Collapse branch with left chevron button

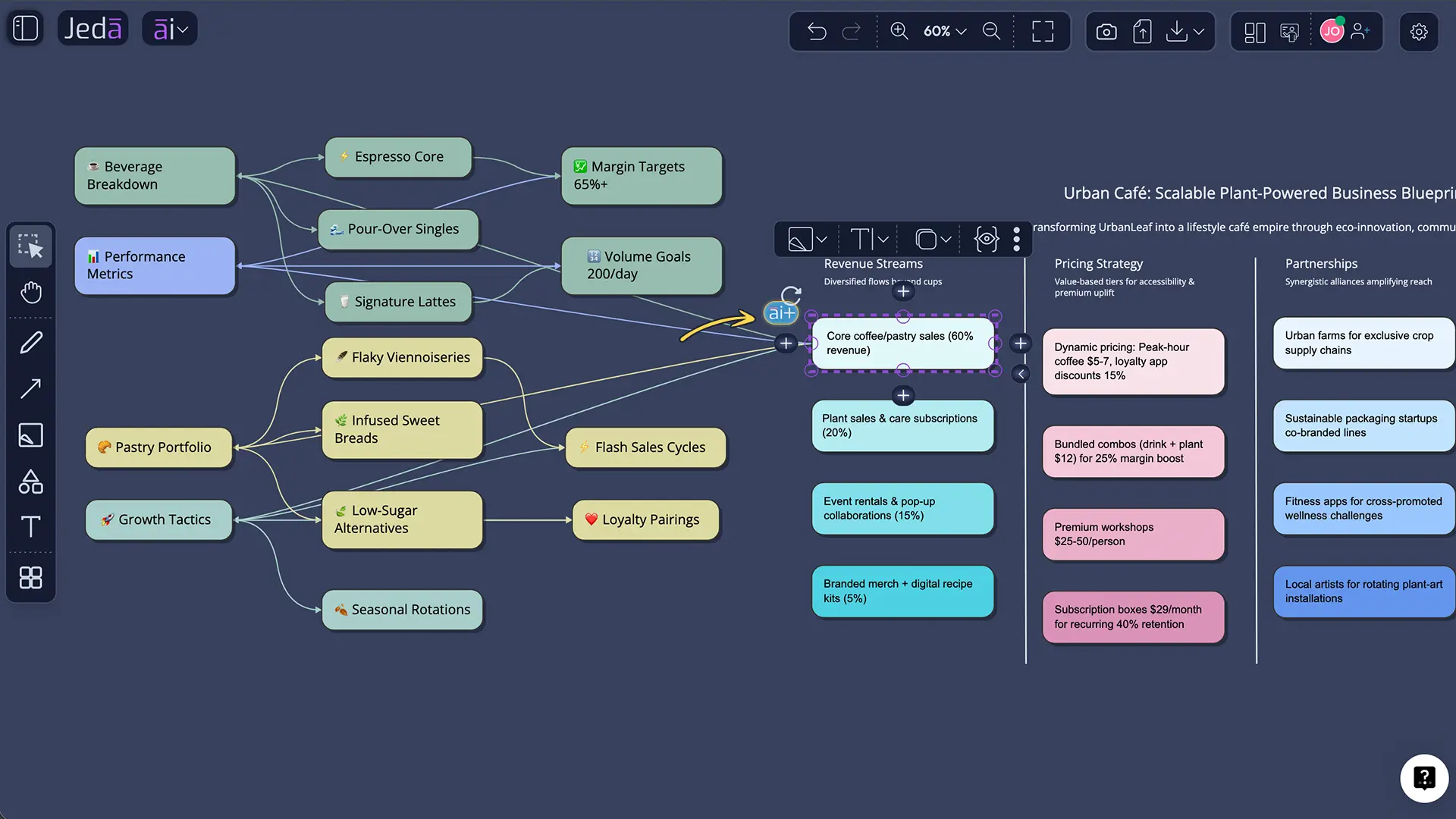click(x=1021, y=374)
